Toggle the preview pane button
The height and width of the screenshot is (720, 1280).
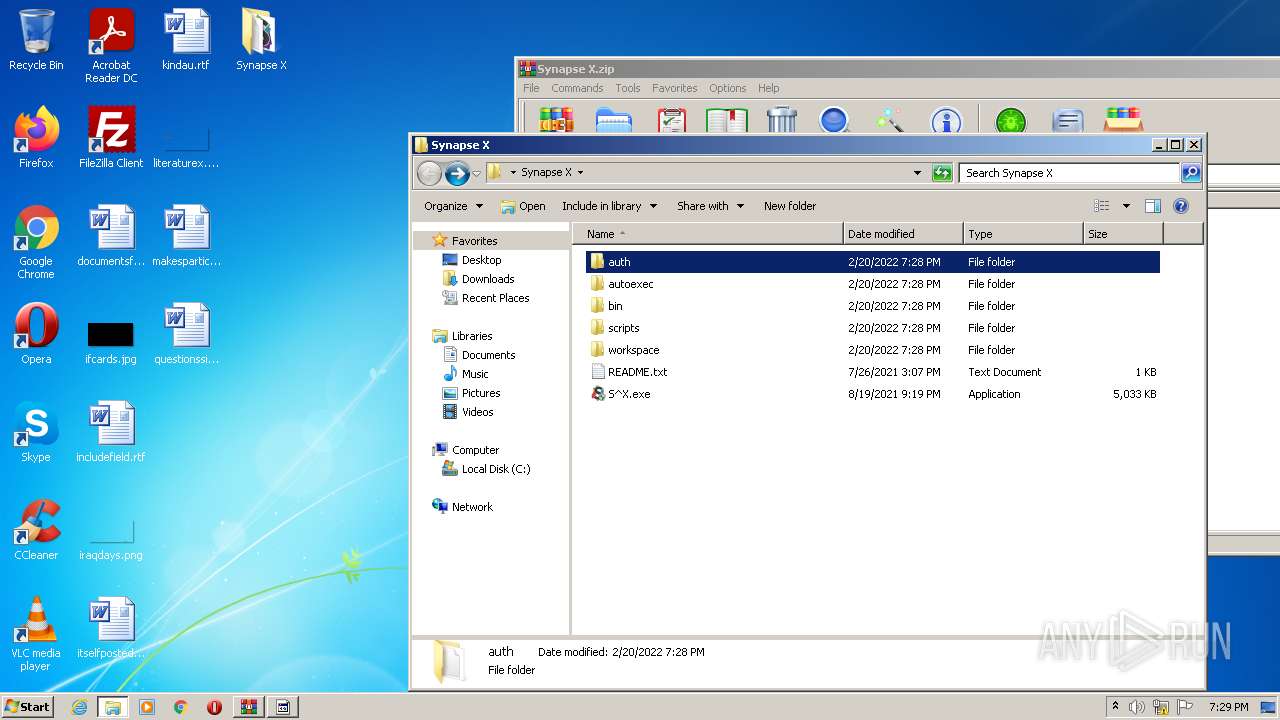1153,206
